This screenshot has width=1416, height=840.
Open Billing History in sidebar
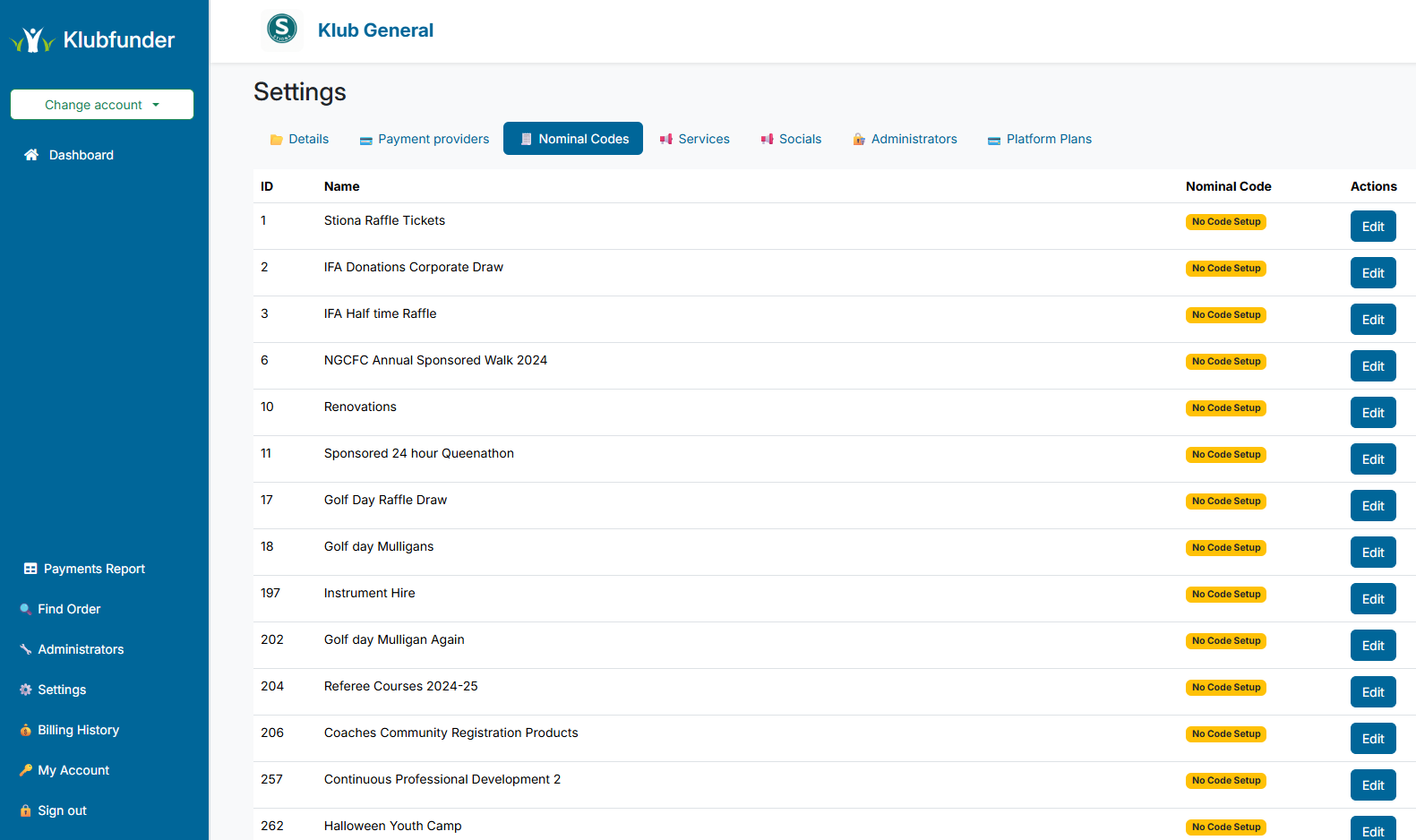click(77, 730)
